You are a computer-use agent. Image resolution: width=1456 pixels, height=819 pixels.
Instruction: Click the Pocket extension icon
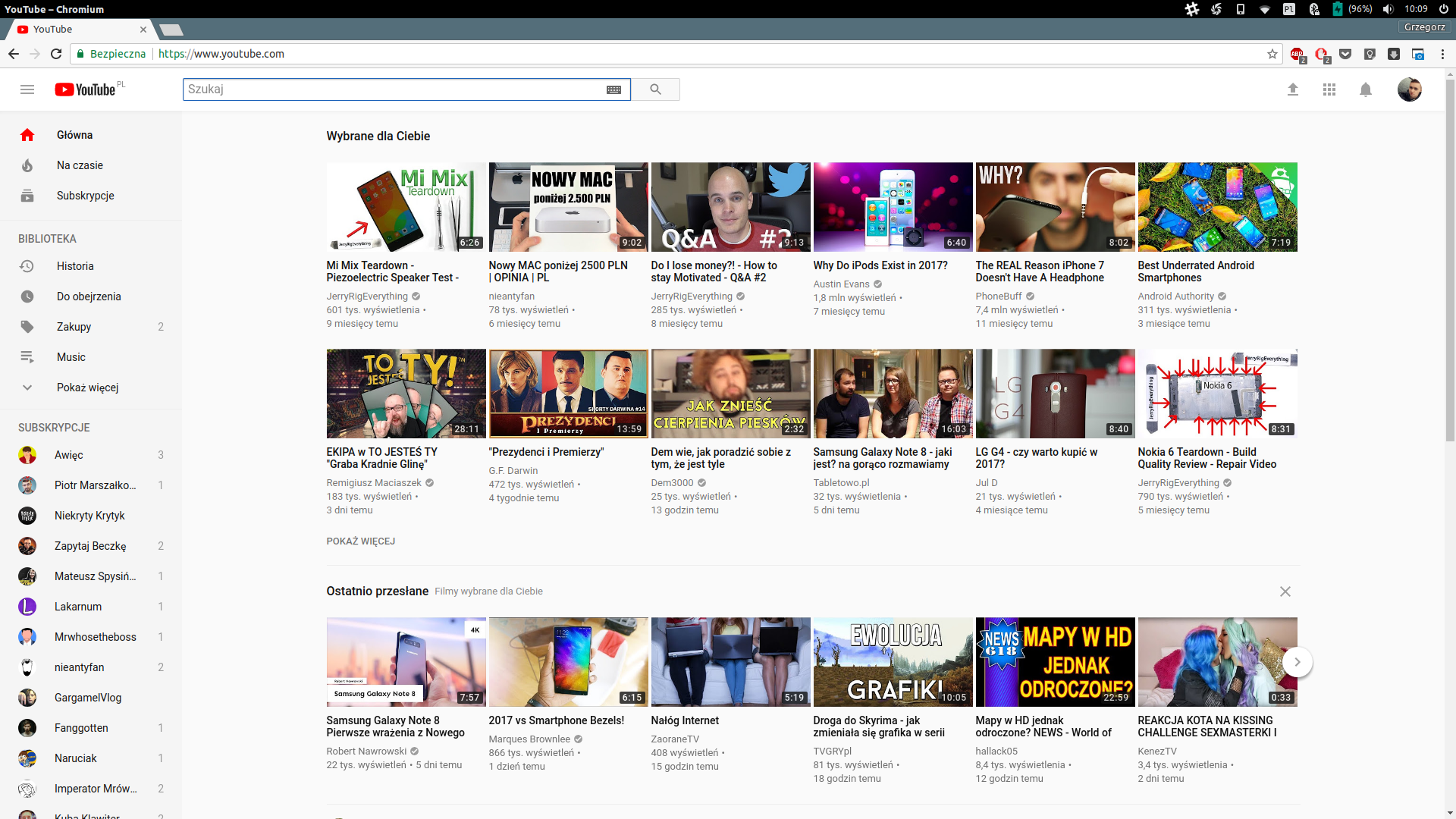click(1345, 54)
